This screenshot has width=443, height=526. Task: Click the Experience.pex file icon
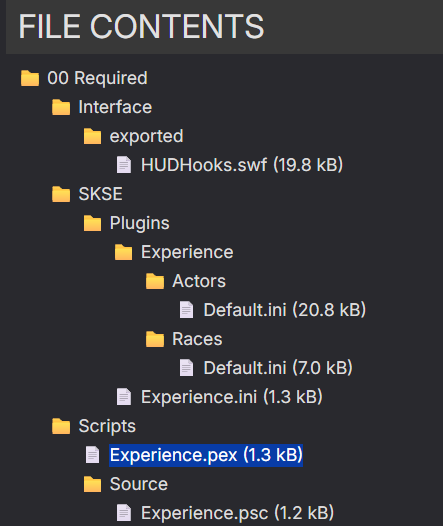click(92, 455)
